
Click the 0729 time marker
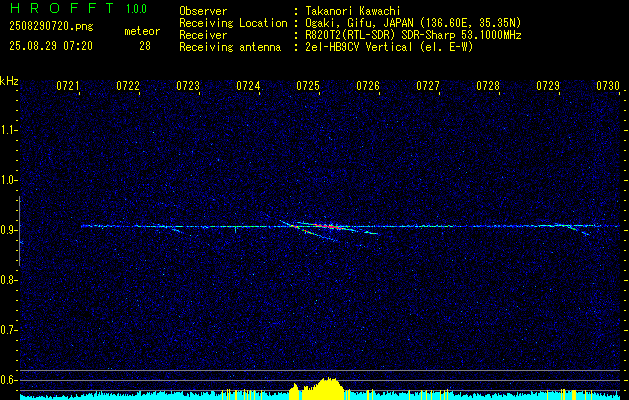pos(548,86)
